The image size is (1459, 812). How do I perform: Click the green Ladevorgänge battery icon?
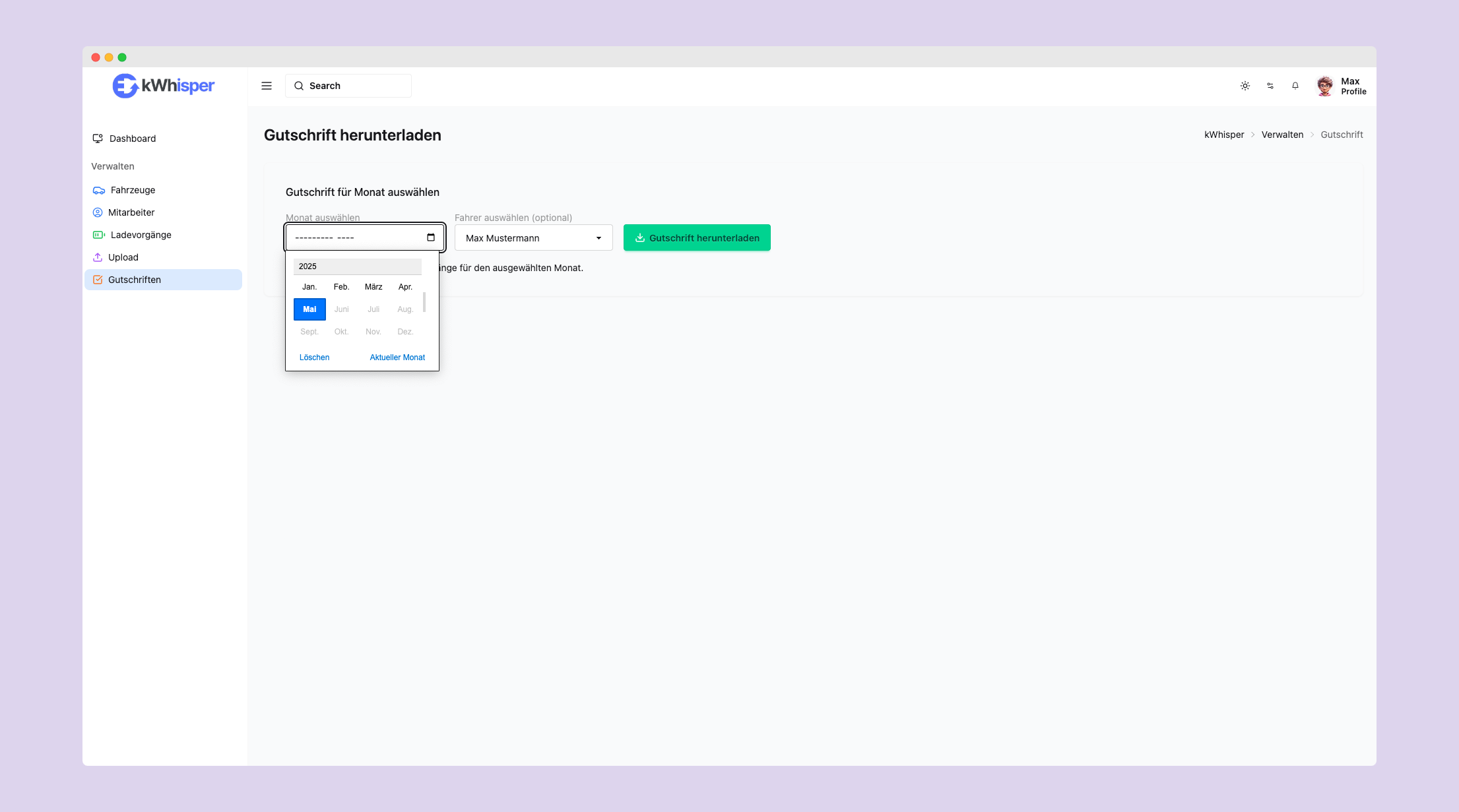coord(98,235)
